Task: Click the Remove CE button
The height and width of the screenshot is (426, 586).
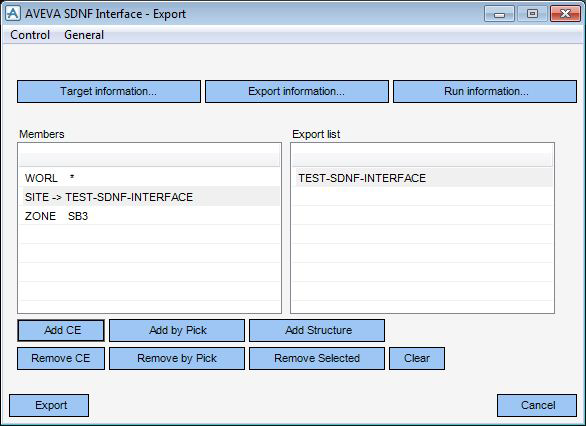Action: pyautogui.click(x=61, y=358)
